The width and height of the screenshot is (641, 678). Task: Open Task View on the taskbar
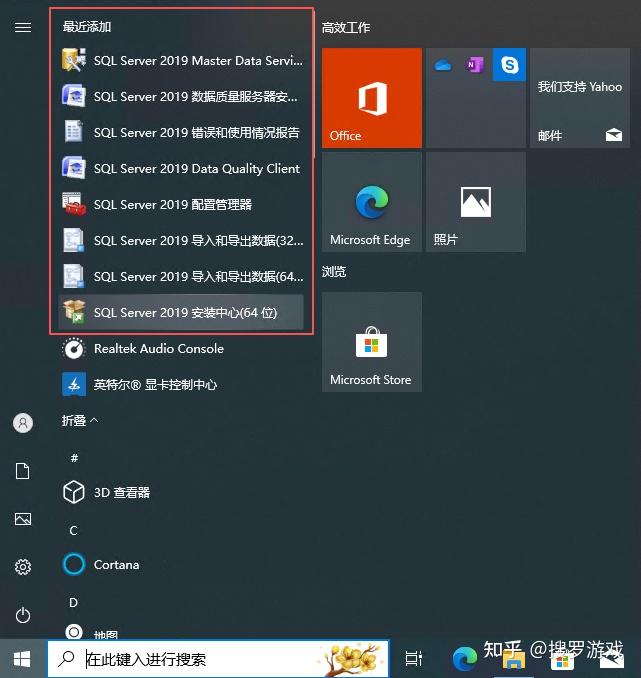(x=413, y=659)
